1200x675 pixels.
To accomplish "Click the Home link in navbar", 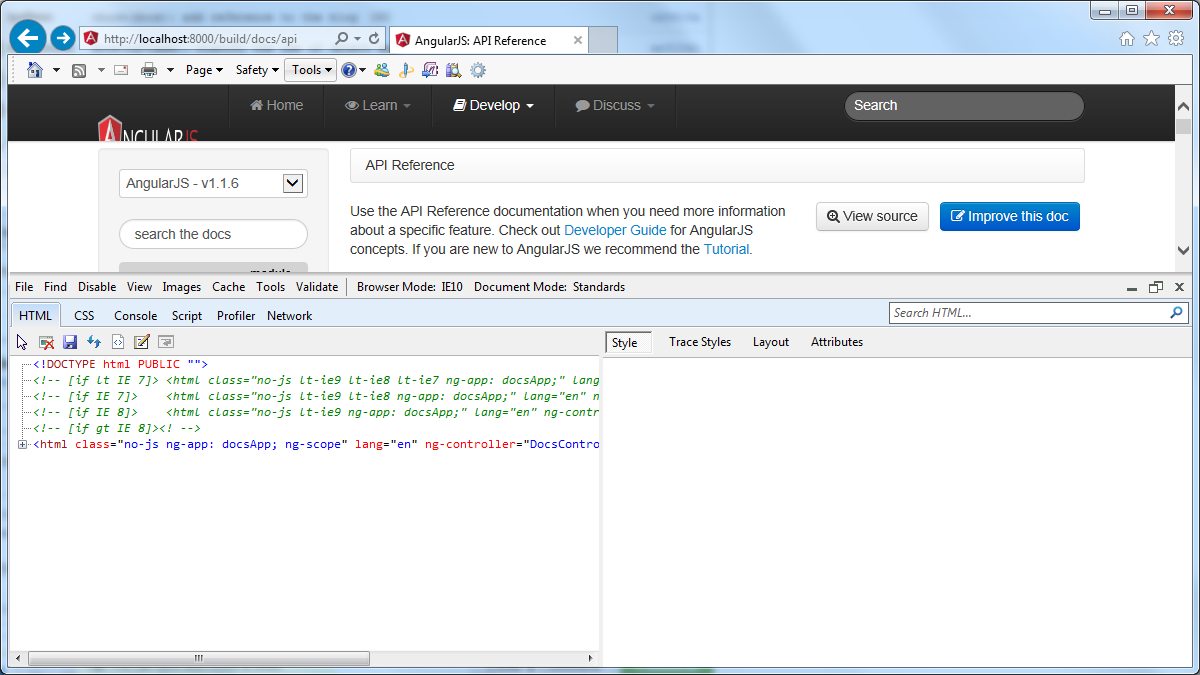I will (277, 105).
